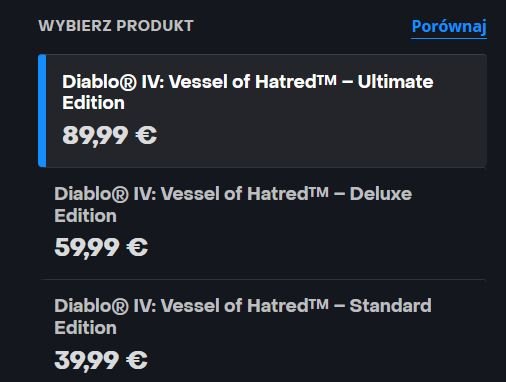506x382 pixels.
Task: Click the euro symbol of Deluxe price
Action: pyautogui.click(x=137, y=247)
